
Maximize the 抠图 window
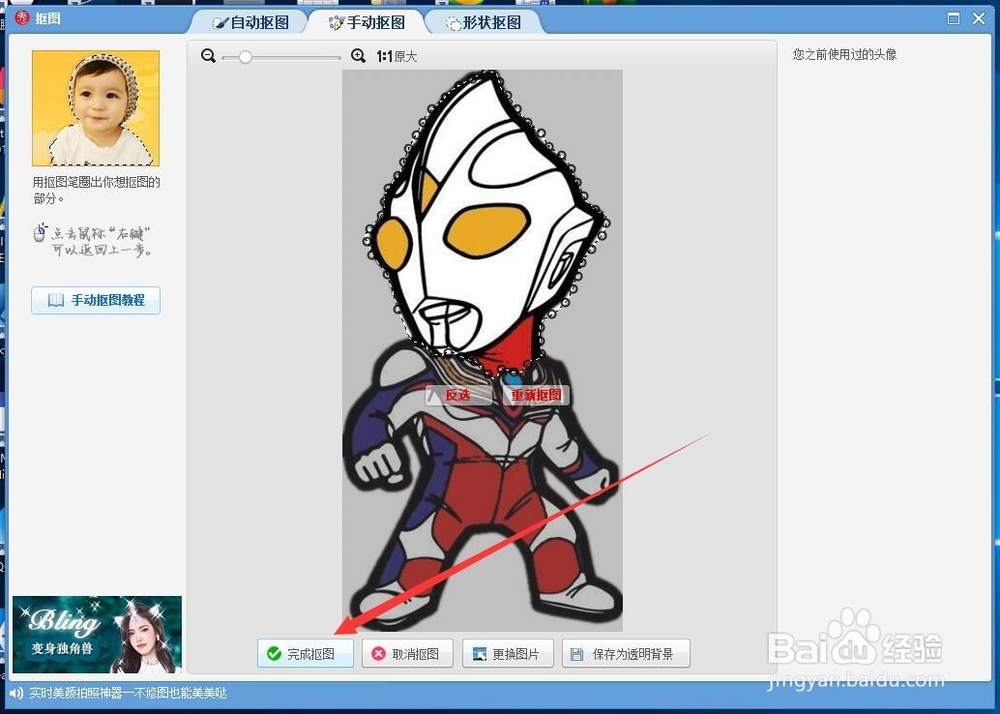click(953, 18)
